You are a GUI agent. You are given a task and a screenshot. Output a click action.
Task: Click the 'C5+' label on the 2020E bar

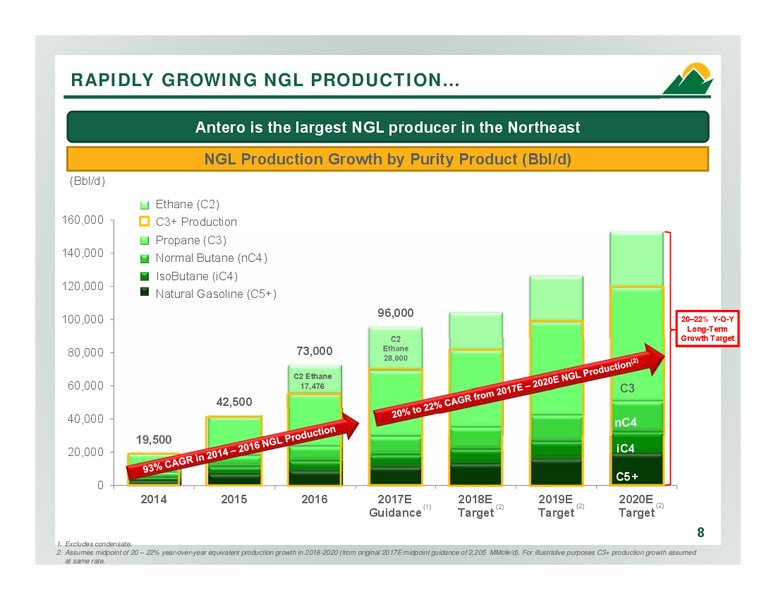(x=627, y=477)
